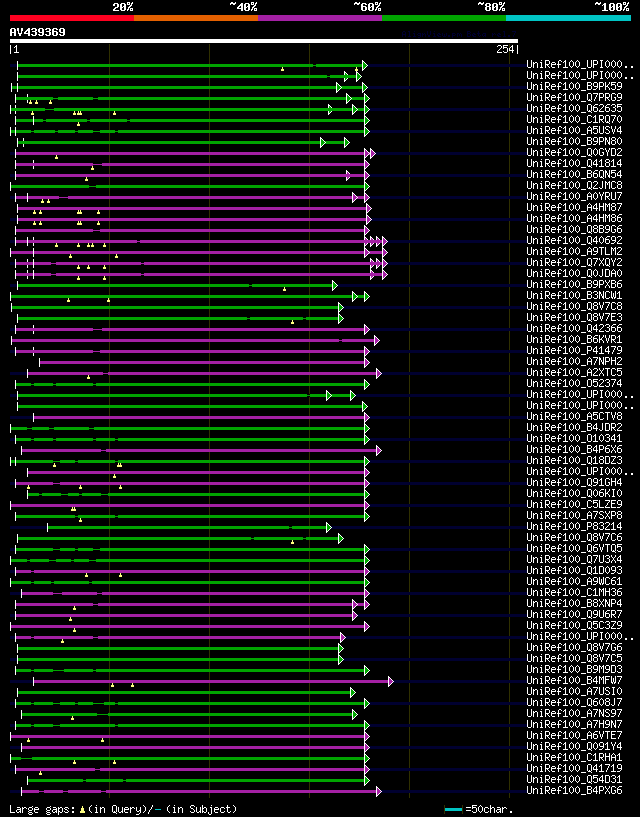Click the red 20% identity legend segment
The height and width of the screenshot is (817, 640).
pos(72,18)
